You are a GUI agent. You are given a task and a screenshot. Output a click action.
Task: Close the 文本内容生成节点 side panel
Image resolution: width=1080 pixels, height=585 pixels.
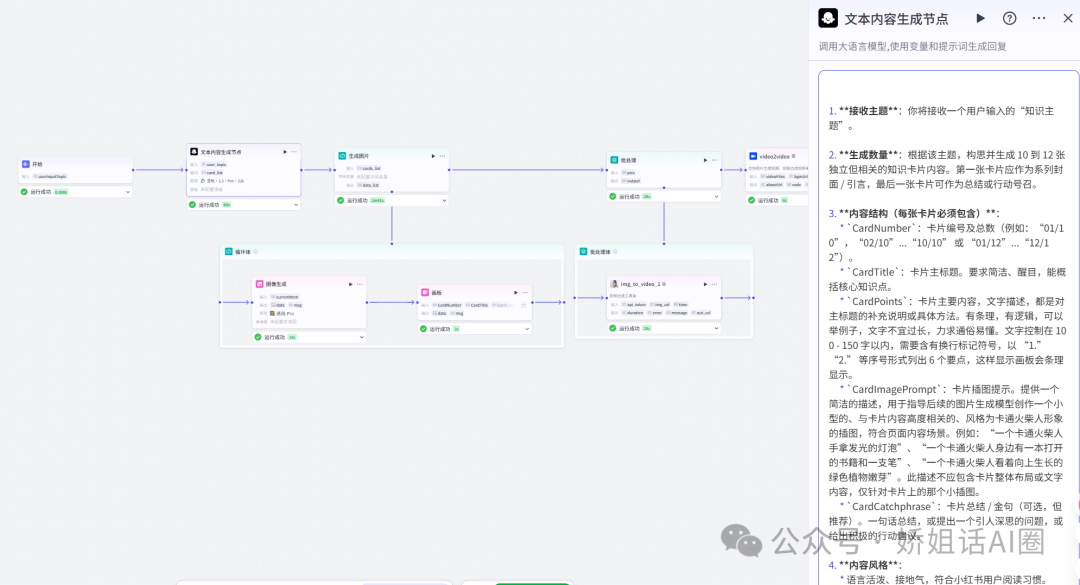pos(1068,19)
